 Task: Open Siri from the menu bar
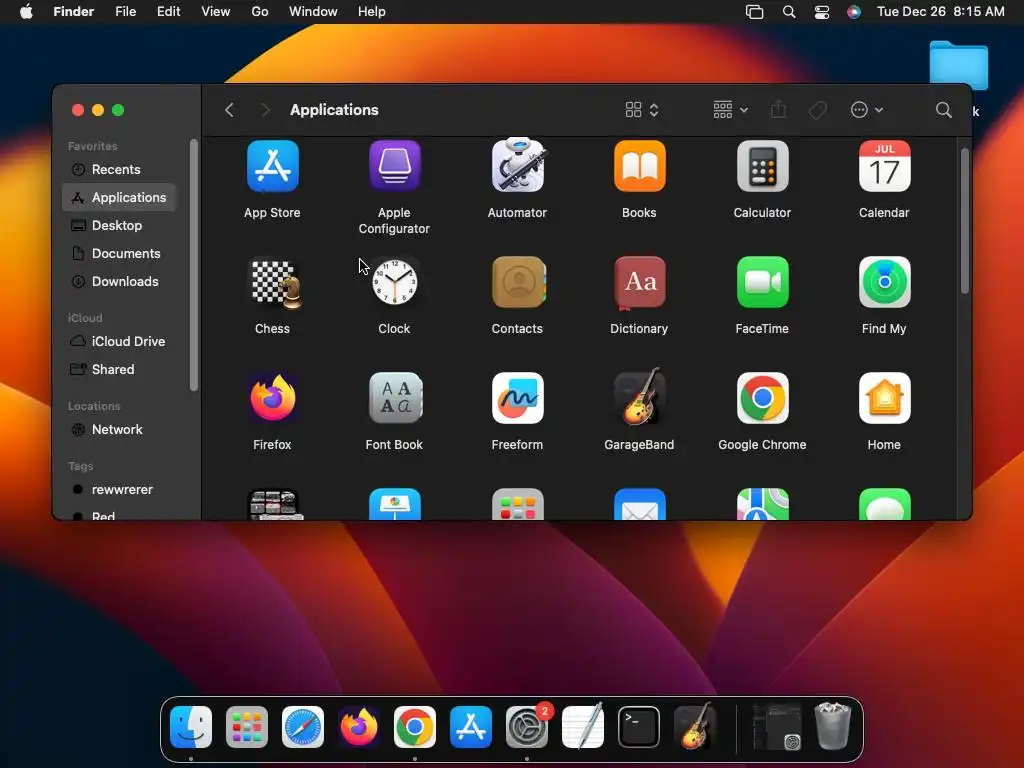[x=854, y=12]
